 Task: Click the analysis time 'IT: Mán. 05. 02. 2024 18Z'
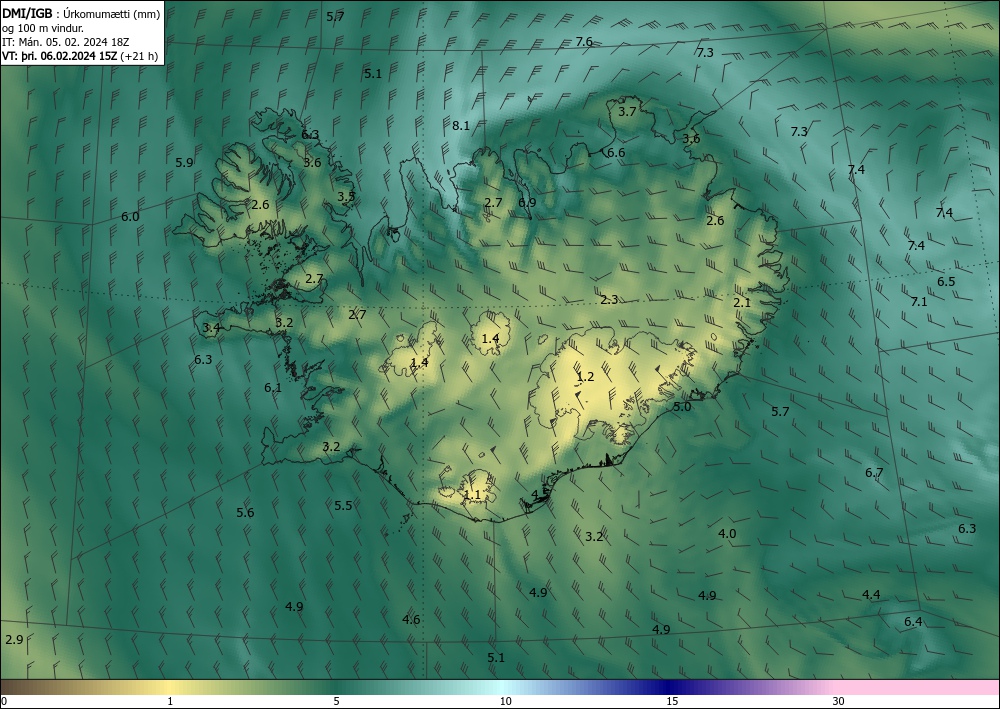(66, 42)
